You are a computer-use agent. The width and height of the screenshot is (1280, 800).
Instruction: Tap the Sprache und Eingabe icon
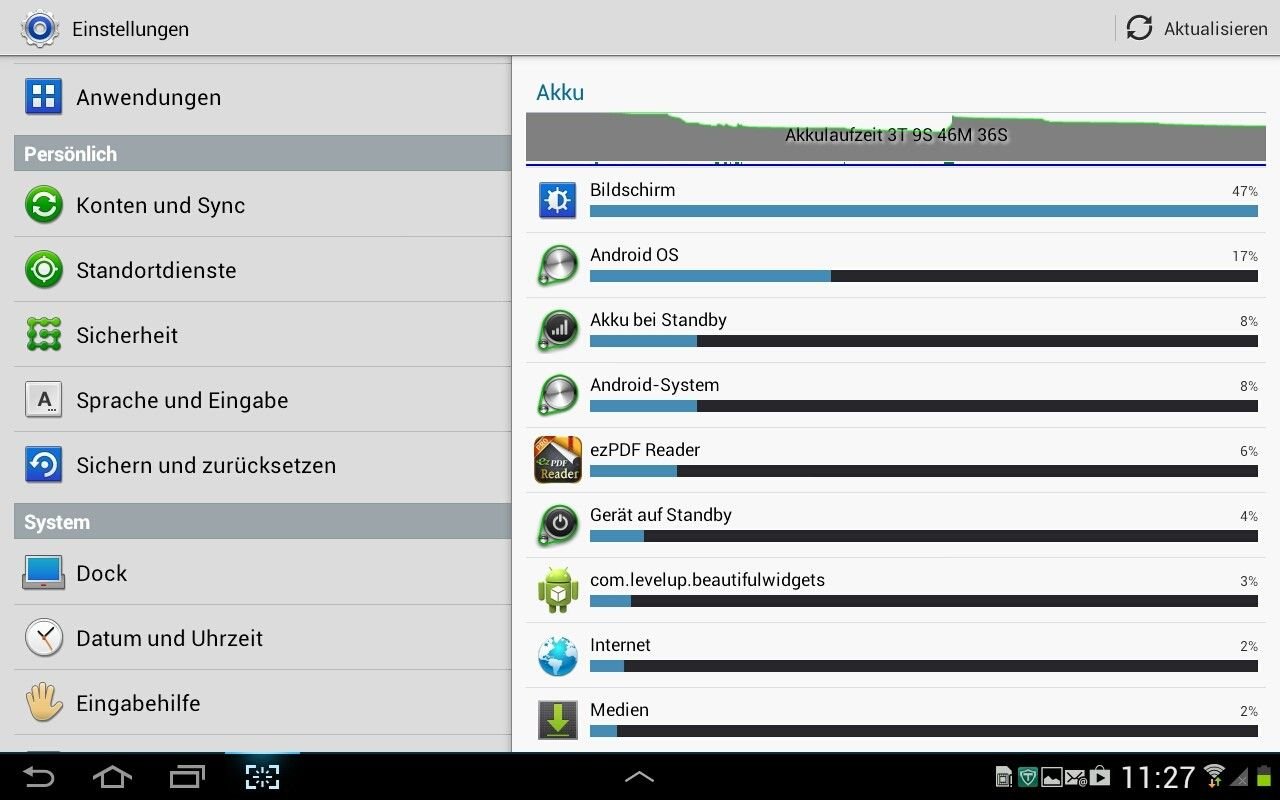click(x=44, y=400)
